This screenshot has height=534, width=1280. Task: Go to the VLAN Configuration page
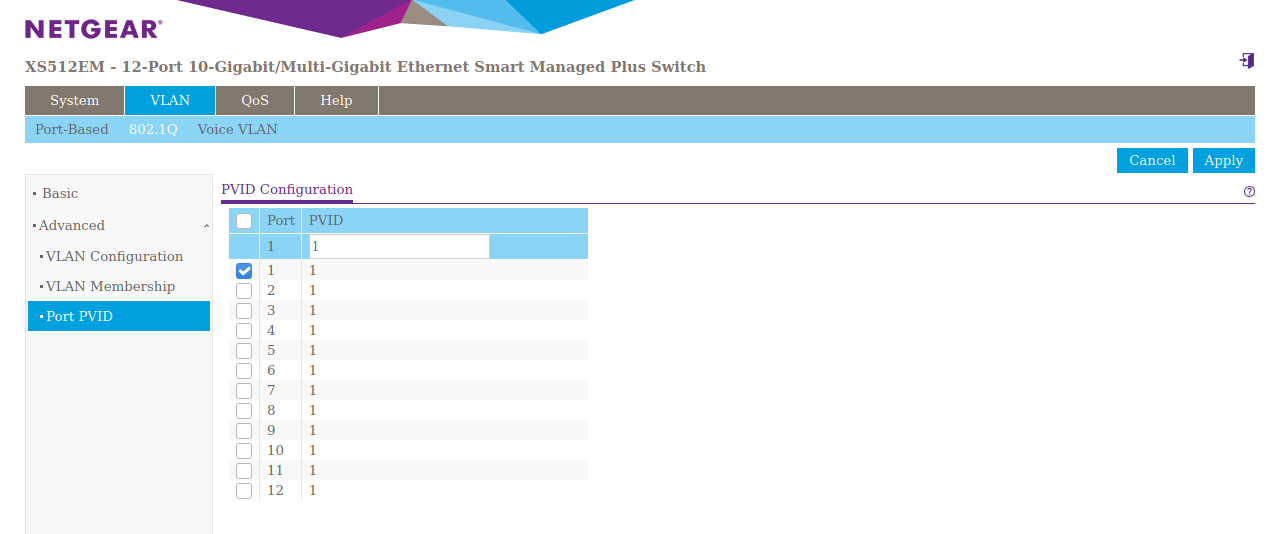point(114,257)
